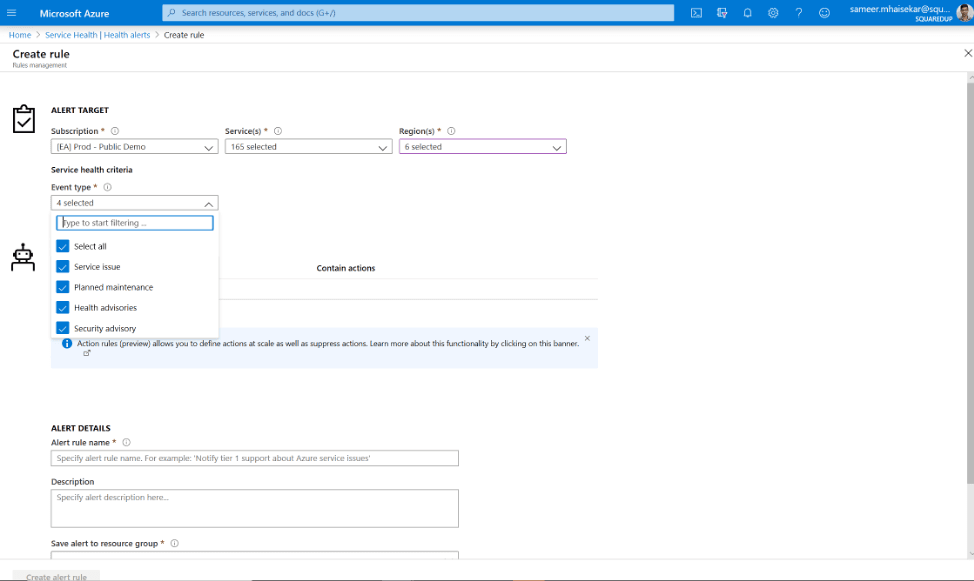Dismiss the Action rules preview banner
The width and height of the screenshot is (974, 581).
(585, 338)
